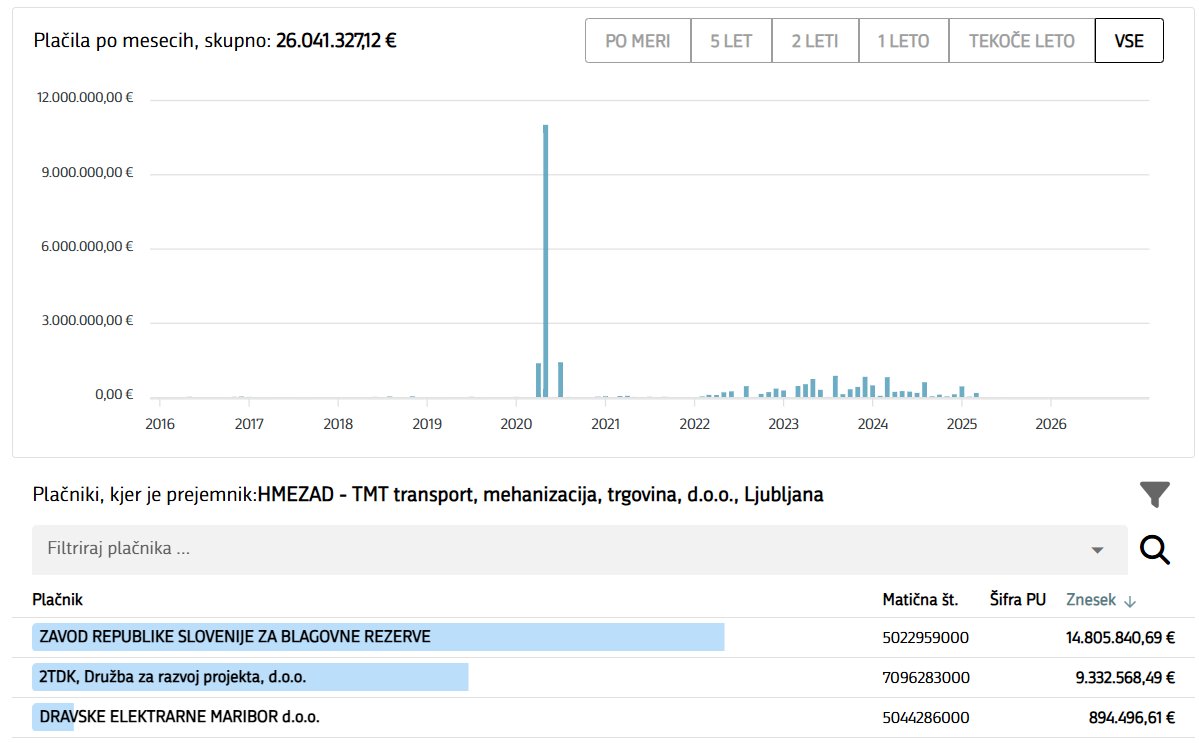Click the 2023 axis year label
This screenshot has height=743, width=1199.
pos(784,424)
